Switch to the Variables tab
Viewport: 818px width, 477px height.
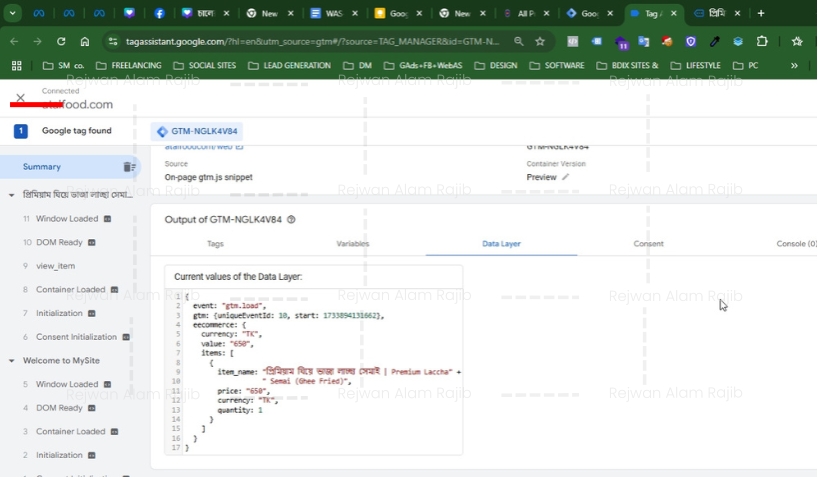point(352,244)
